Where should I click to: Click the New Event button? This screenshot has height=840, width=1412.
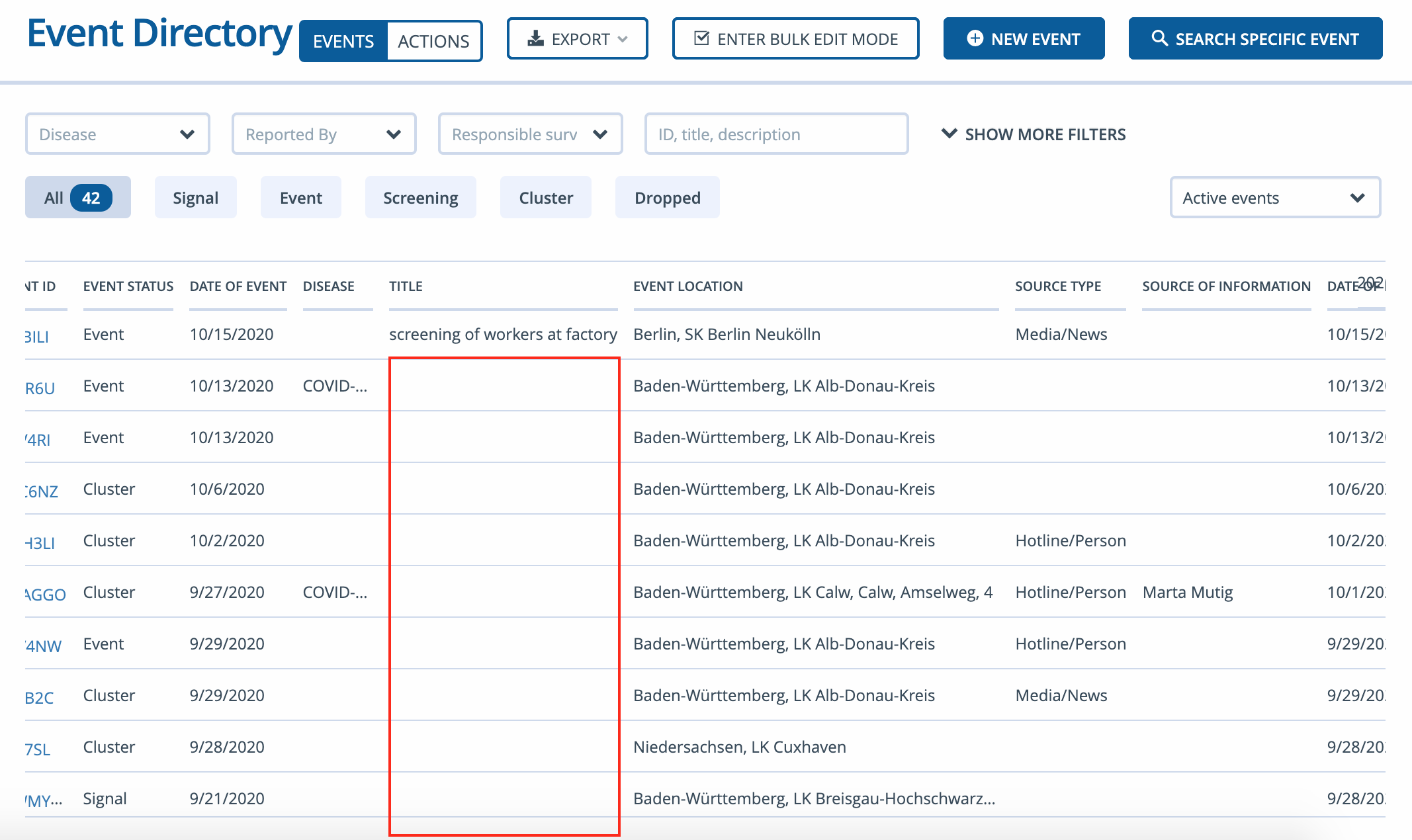pos(1024,38)
